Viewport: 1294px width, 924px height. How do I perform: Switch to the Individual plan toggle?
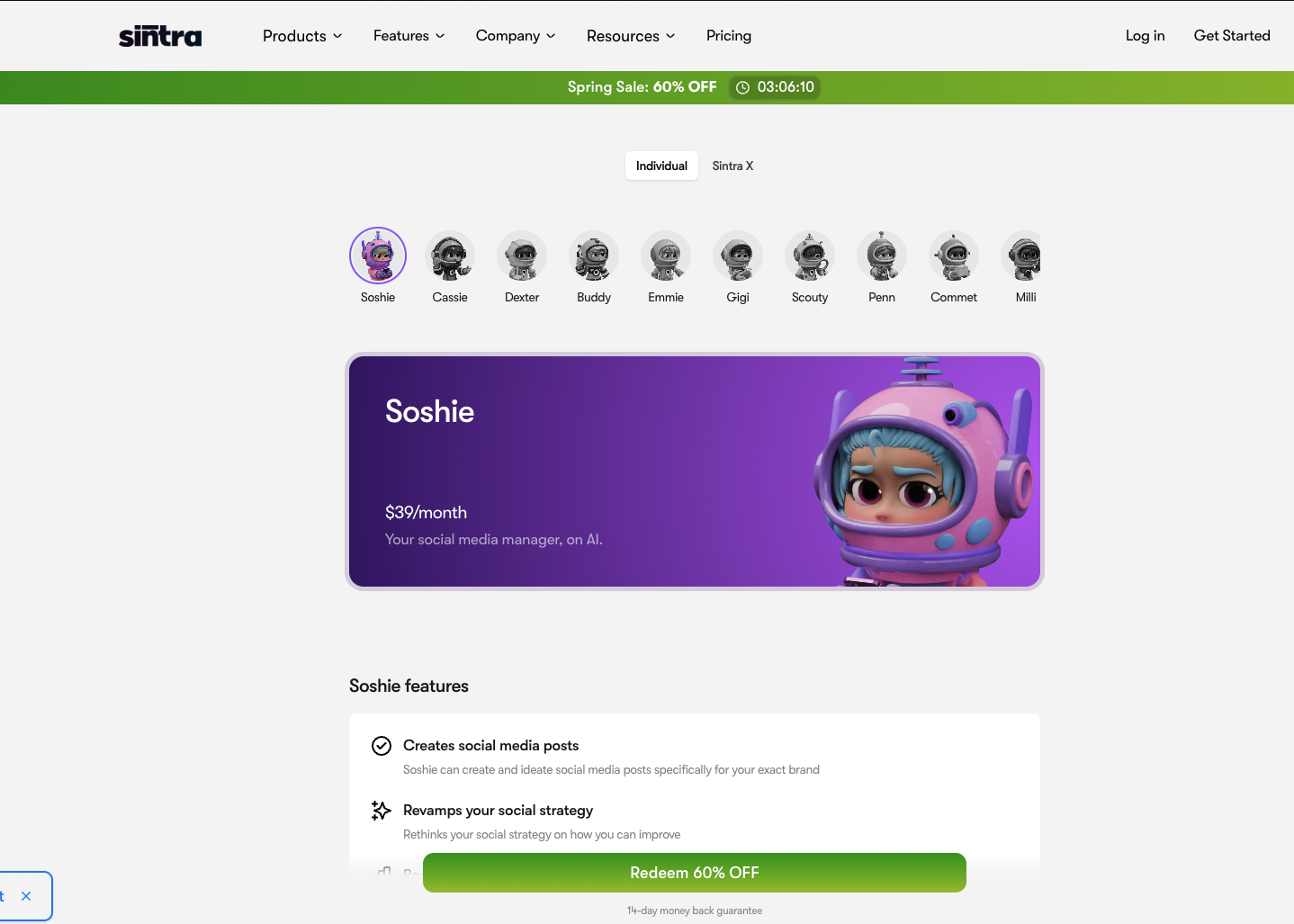click(661, 166)
